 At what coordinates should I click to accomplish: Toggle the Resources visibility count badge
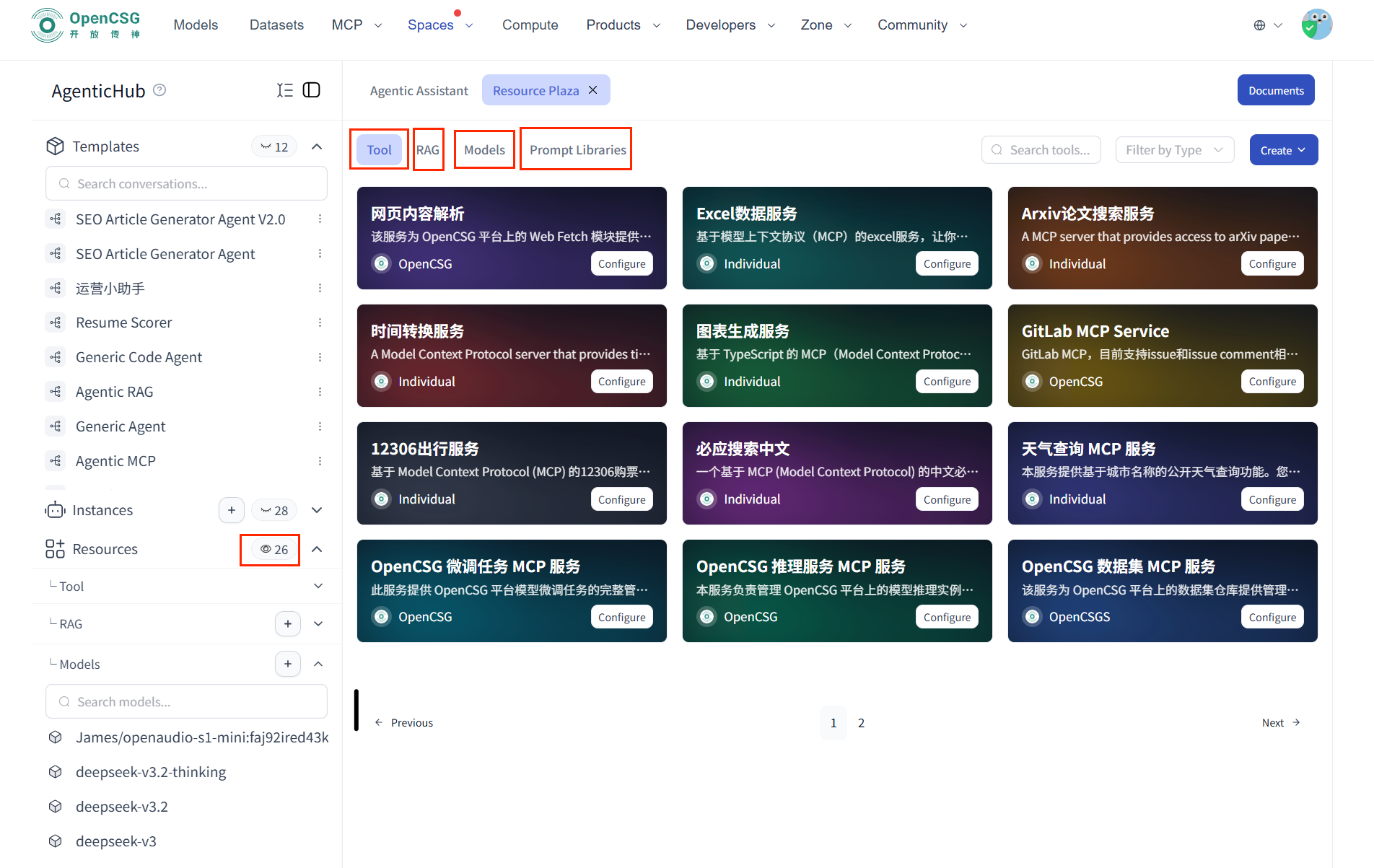274,549
